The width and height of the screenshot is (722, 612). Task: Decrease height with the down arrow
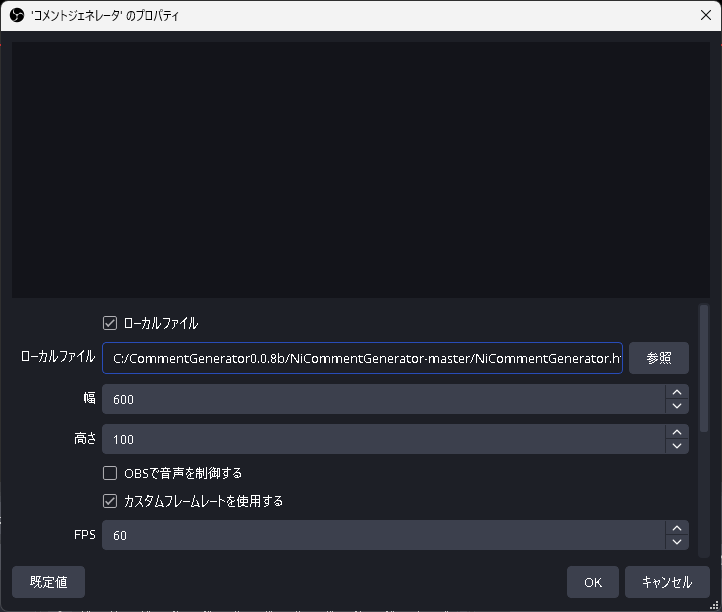pos(677,446)
